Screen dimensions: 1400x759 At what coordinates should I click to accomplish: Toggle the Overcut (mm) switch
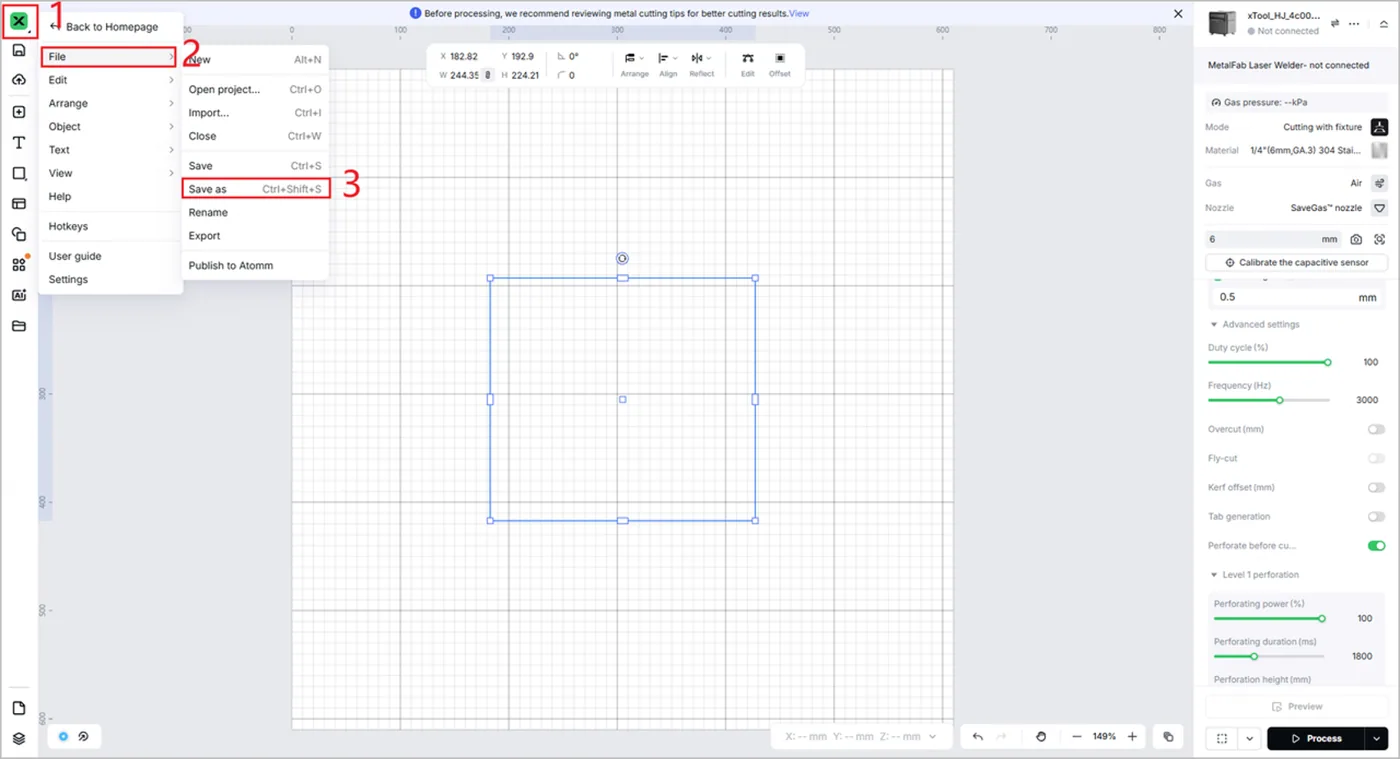pyautogui.click(x=1377, y=429)
